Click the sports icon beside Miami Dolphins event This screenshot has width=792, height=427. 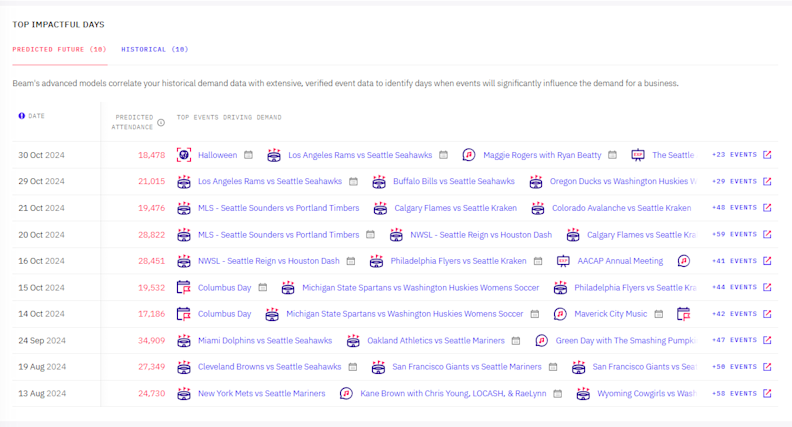pyautogui.click(x=184, y=341)
